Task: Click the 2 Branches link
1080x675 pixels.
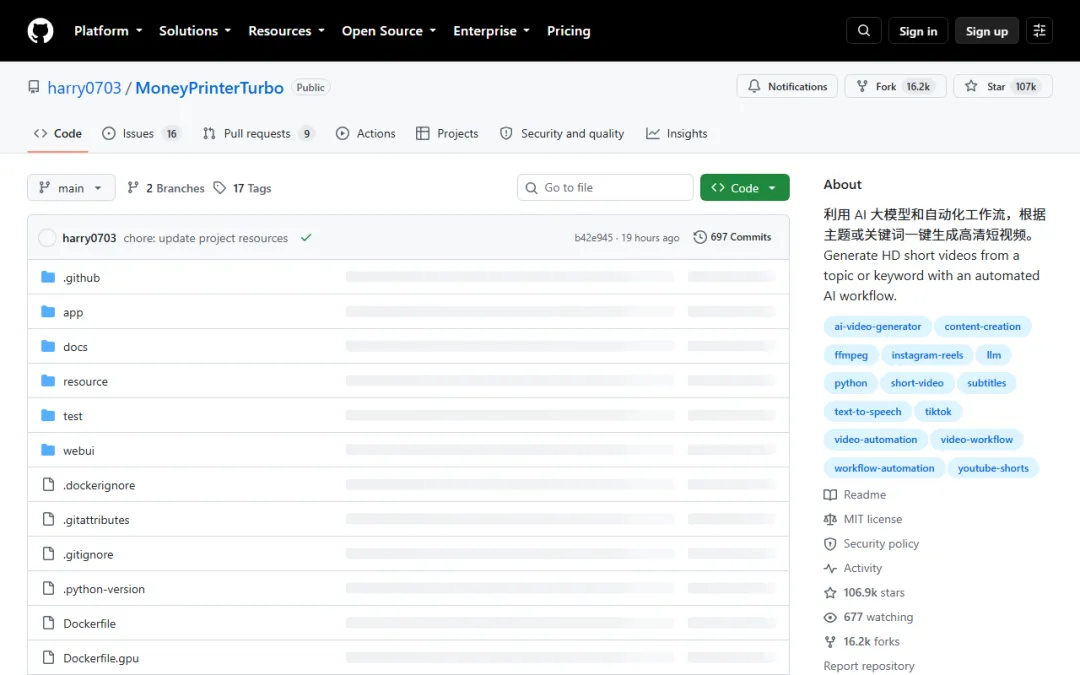Action: (166, 188)
